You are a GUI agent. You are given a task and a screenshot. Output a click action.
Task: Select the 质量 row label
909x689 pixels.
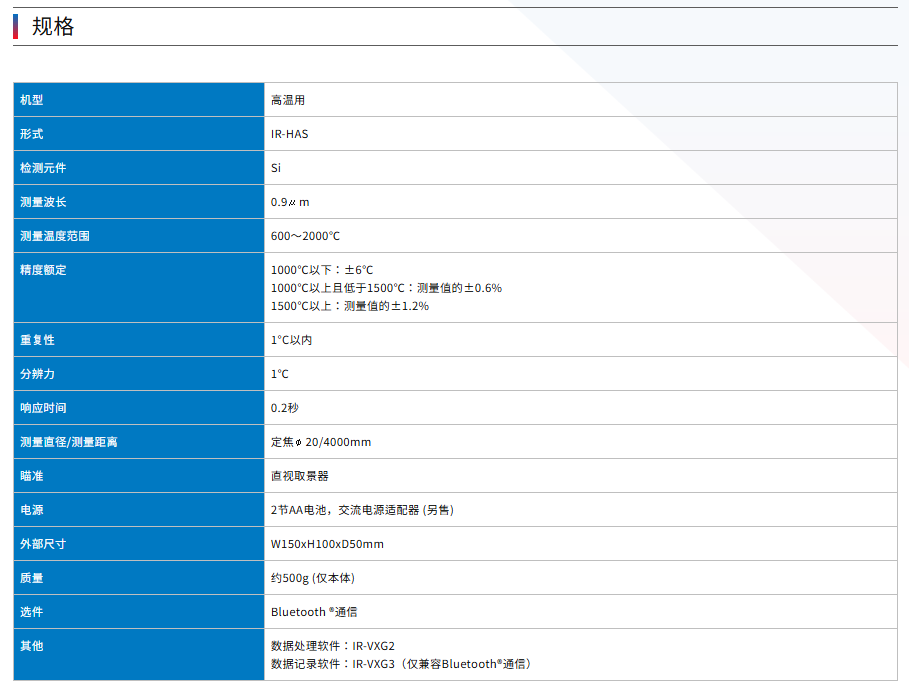[x=31, y=578]
